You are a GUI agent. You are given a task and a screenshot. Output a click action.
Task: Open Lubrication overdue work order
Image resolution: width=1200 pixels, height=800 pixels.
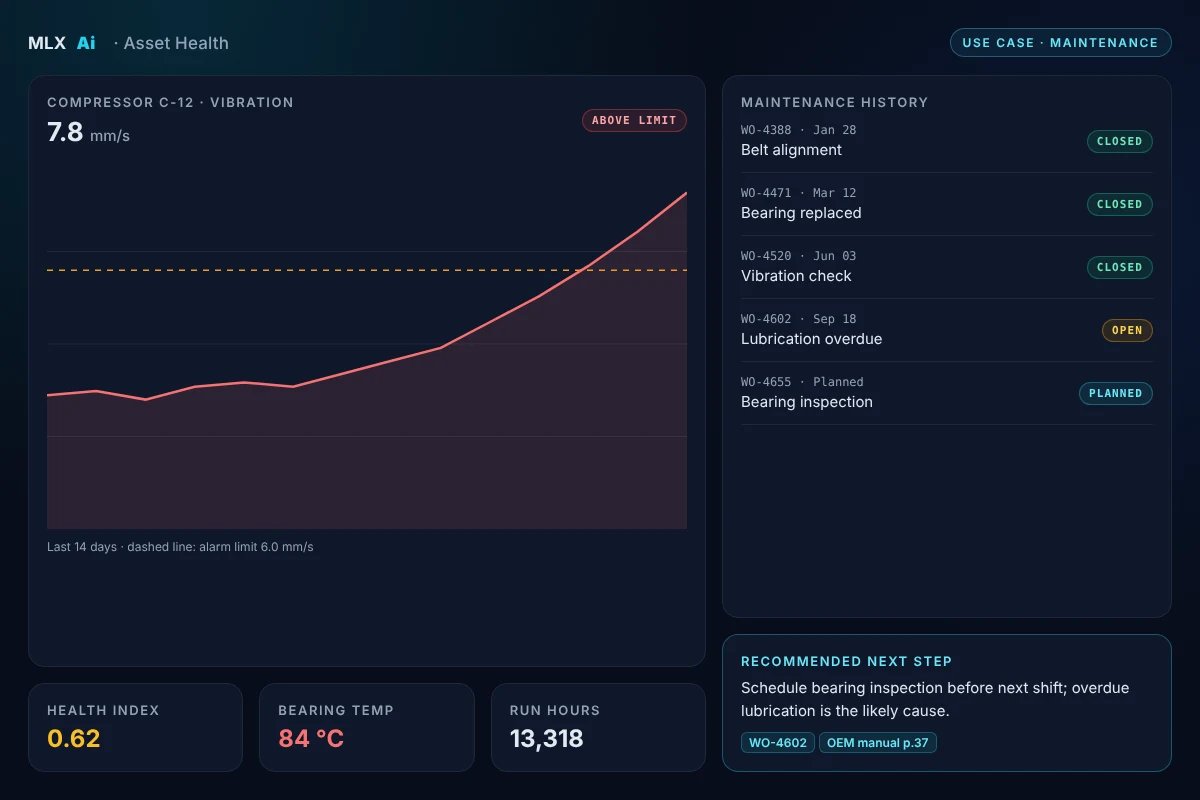pyautogui.click(x=946, y=330)
